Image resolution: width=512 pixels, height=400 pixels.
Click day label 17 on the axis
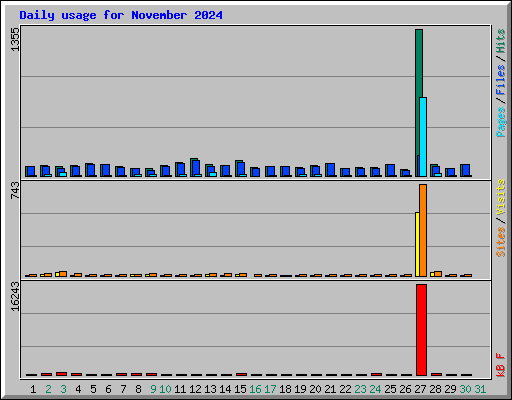[x=270, y=389]
